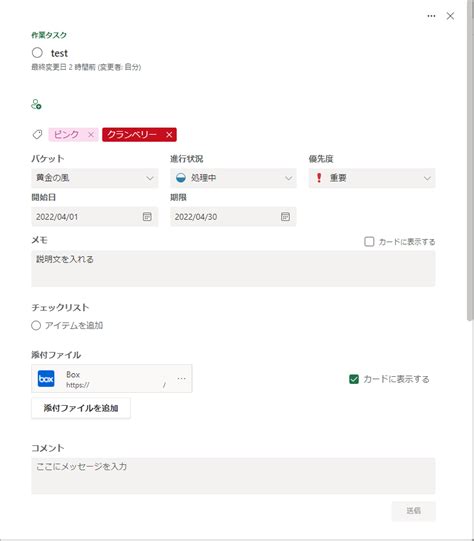The height and width of the screenshot is (541, 474).
Task: Open the more options ellipsis menu
Action: pyautogui.click(x=431, y=16)
